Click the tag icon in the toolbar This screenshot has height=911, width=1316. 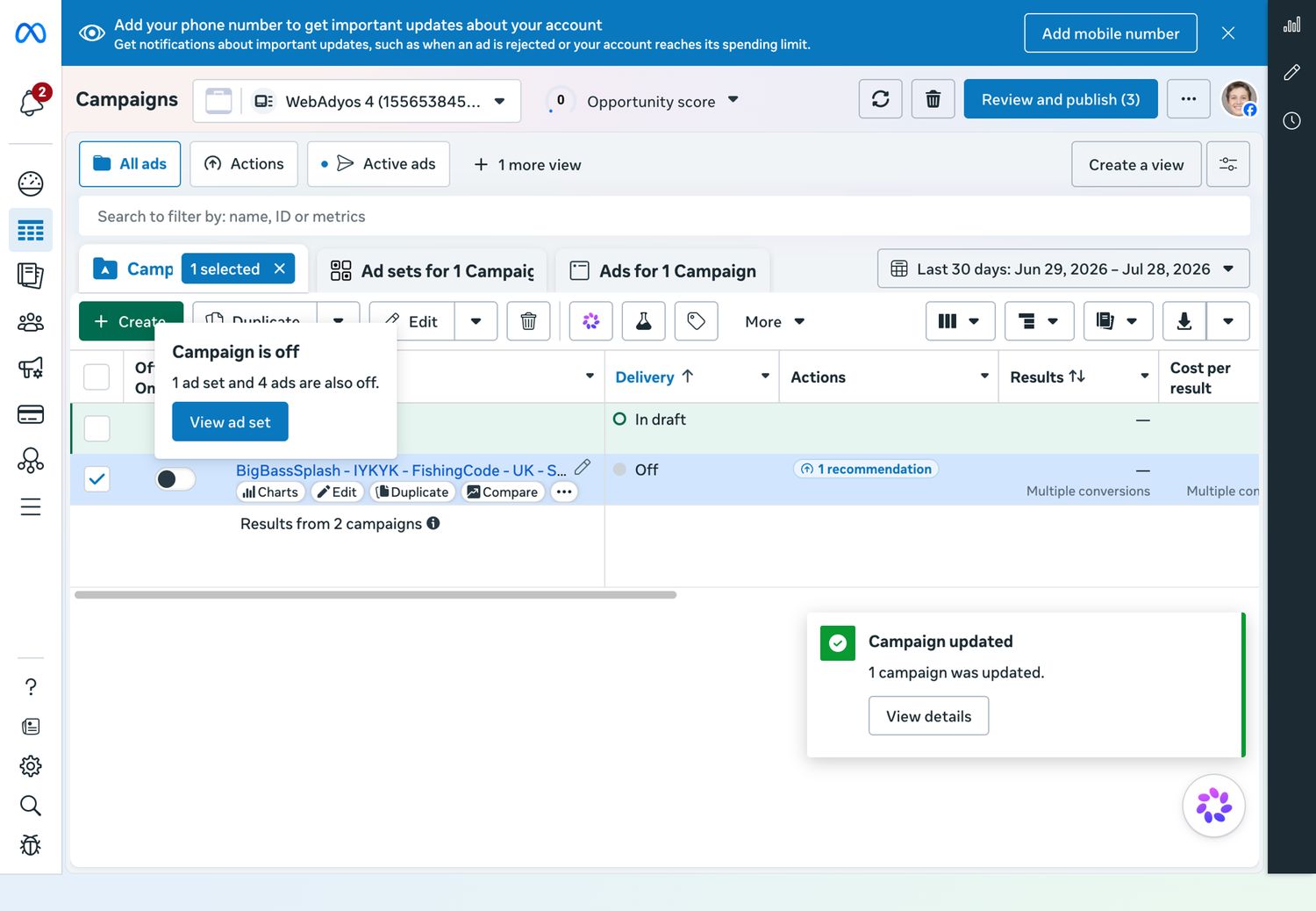tap(696, 321)
